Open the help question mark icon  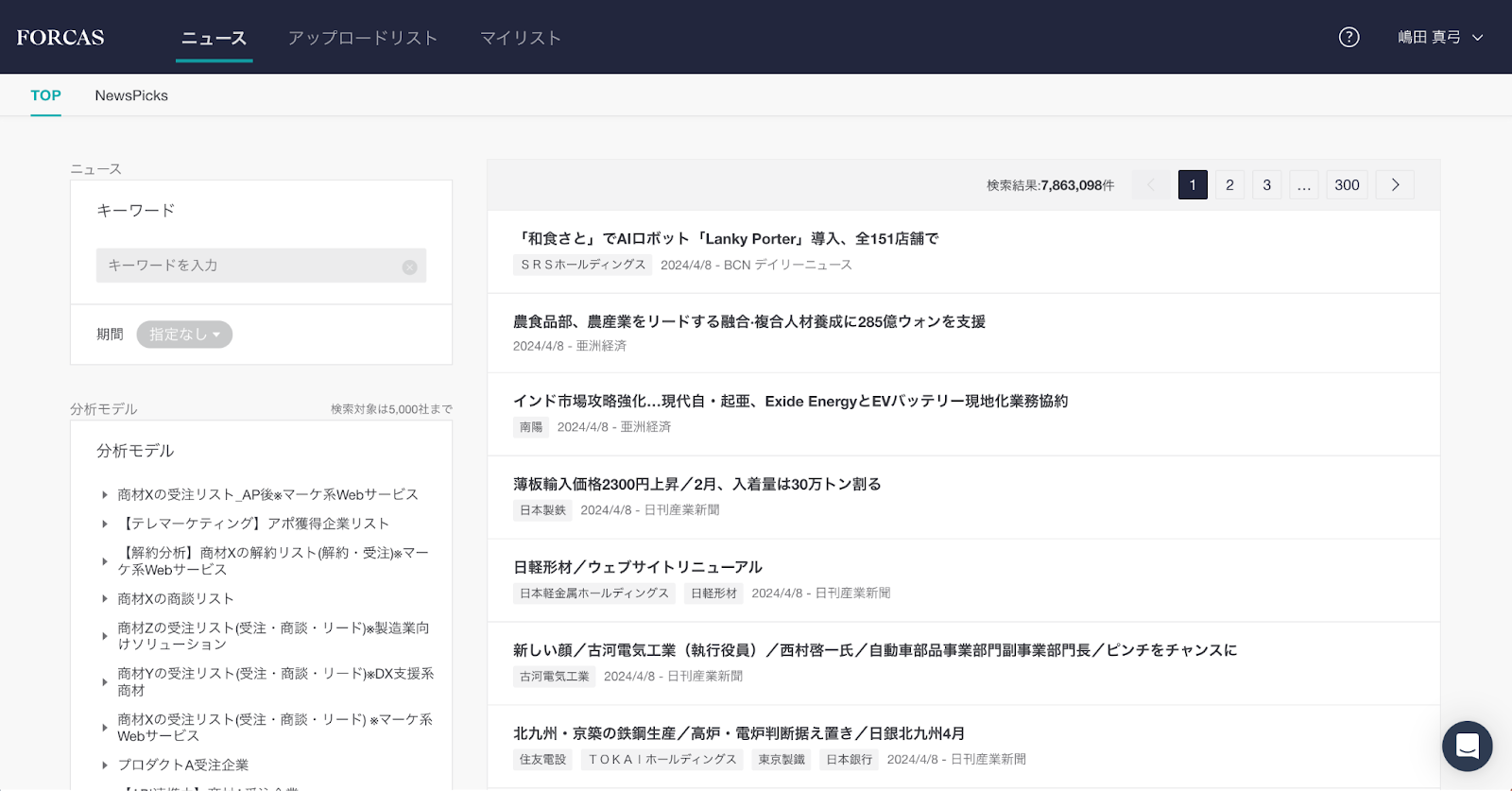pos(1349,37)
